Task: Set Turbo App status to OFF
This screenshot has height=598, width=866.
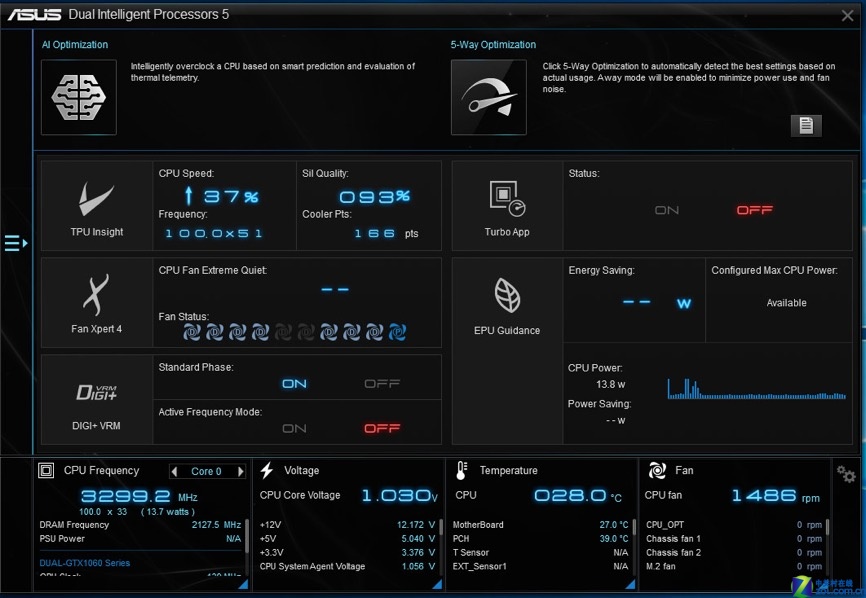Action: (x=754, y=210)
